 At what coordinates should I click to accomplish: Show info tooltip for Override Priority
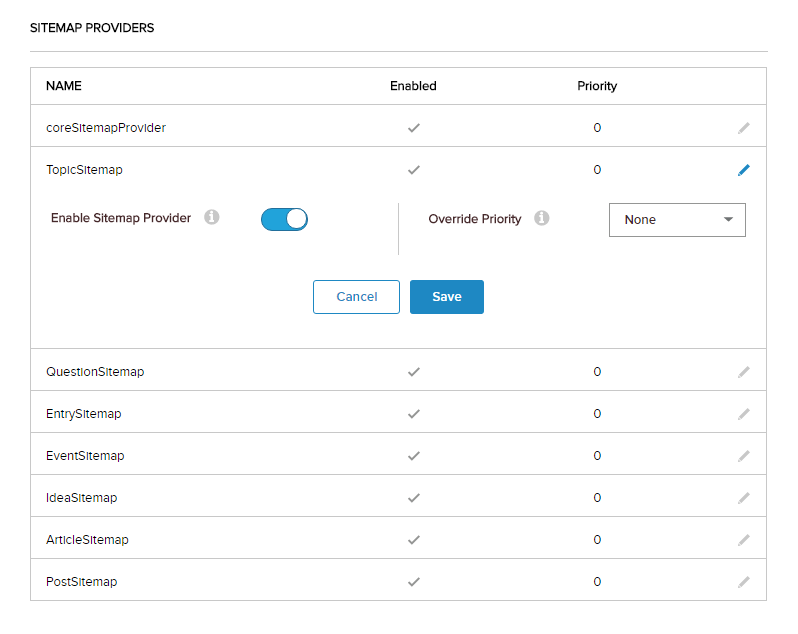pyautogui.click(x=542, y=218)
